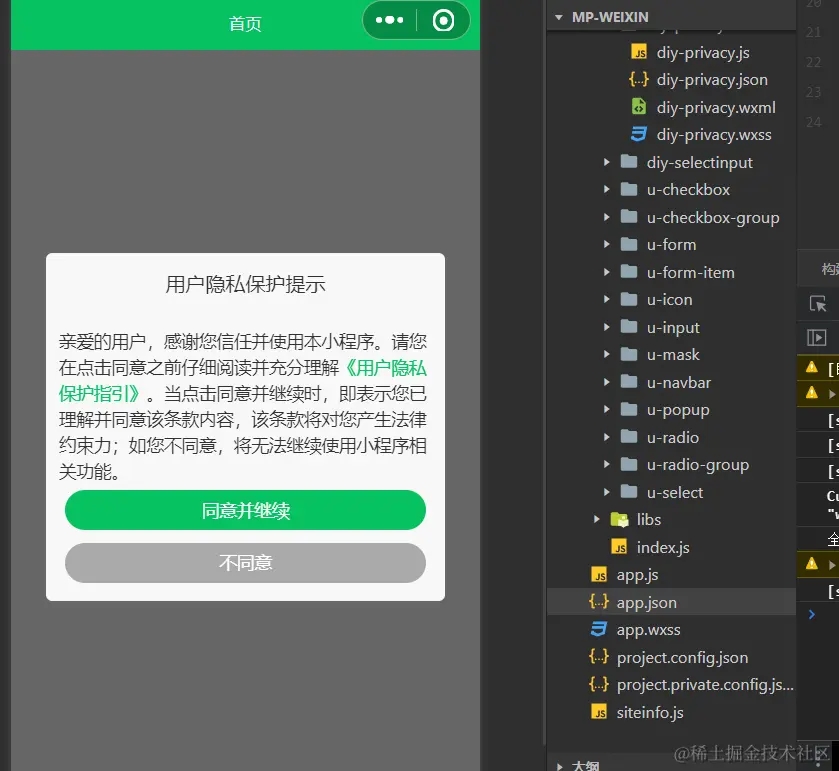Expand the 大纲 outline section
Viewport: 839px width, 771px height.
tap(559, 766)
